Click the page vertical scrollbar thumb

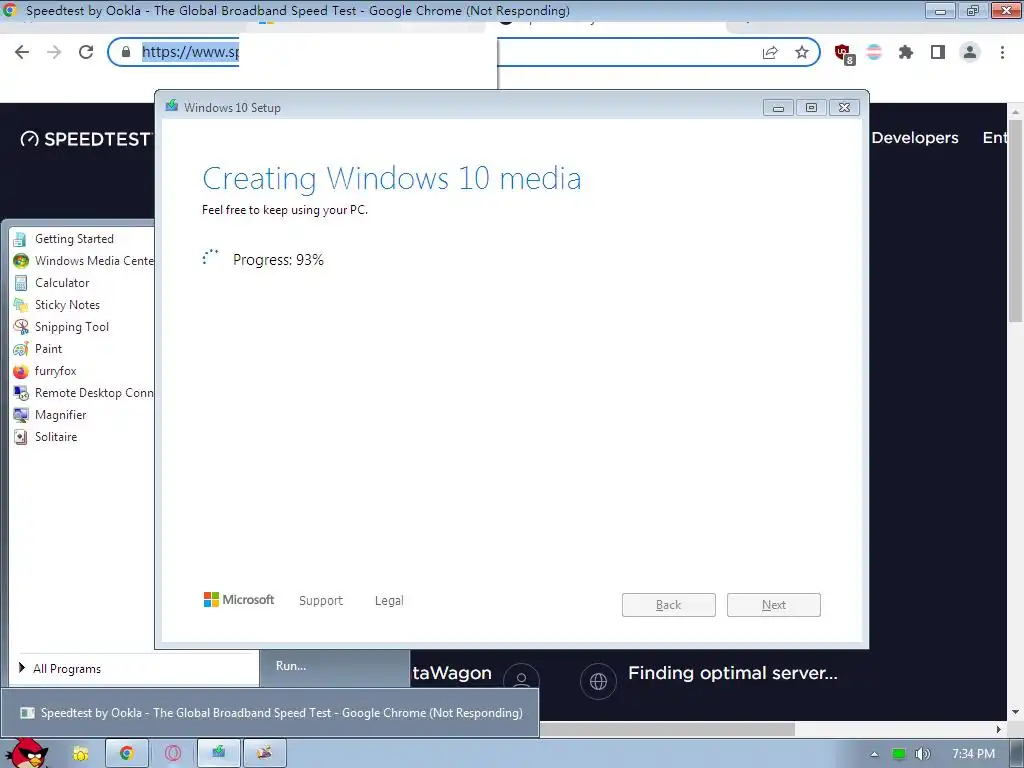1015,220
